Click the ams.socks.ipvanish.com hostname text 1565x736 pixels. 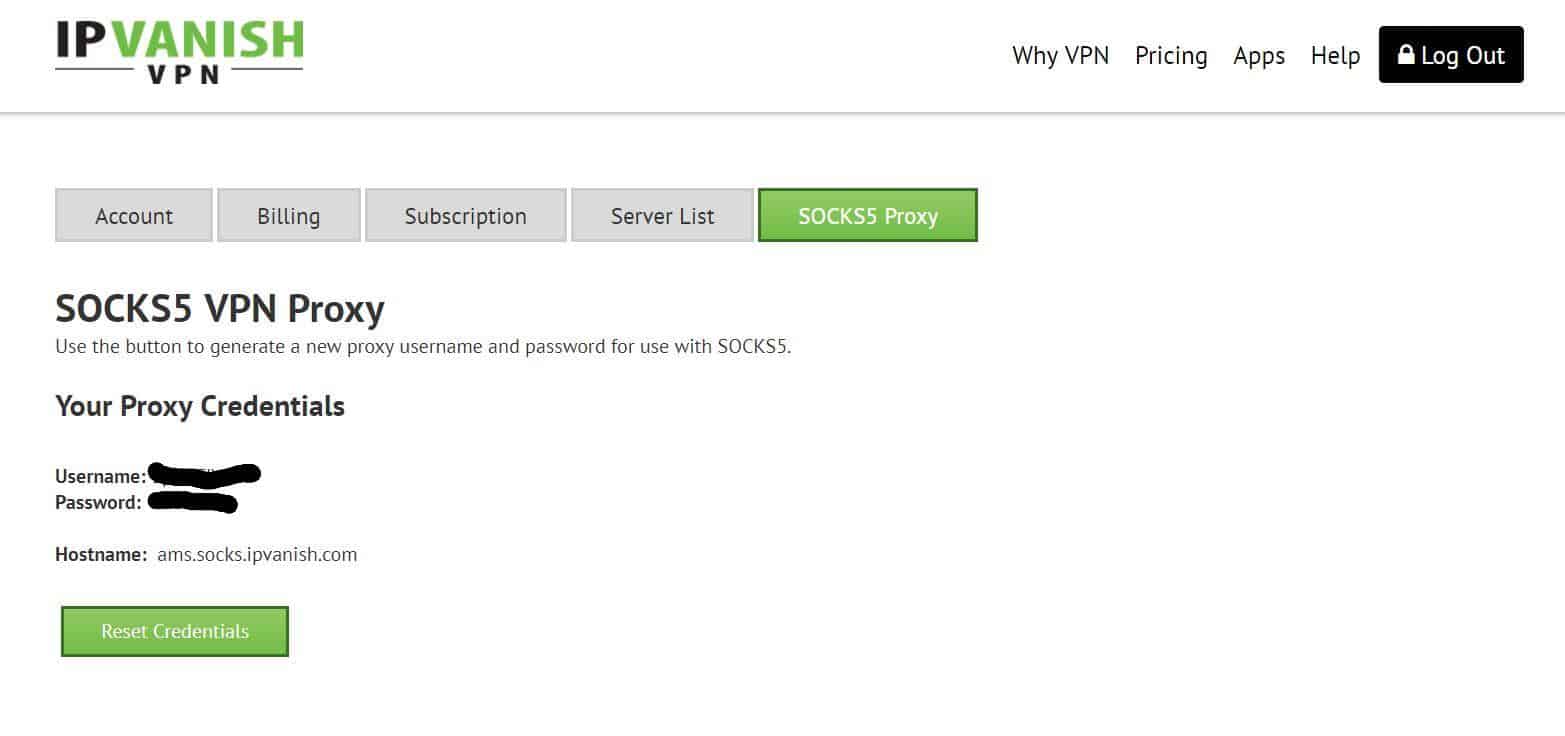[x=257, y=554]
